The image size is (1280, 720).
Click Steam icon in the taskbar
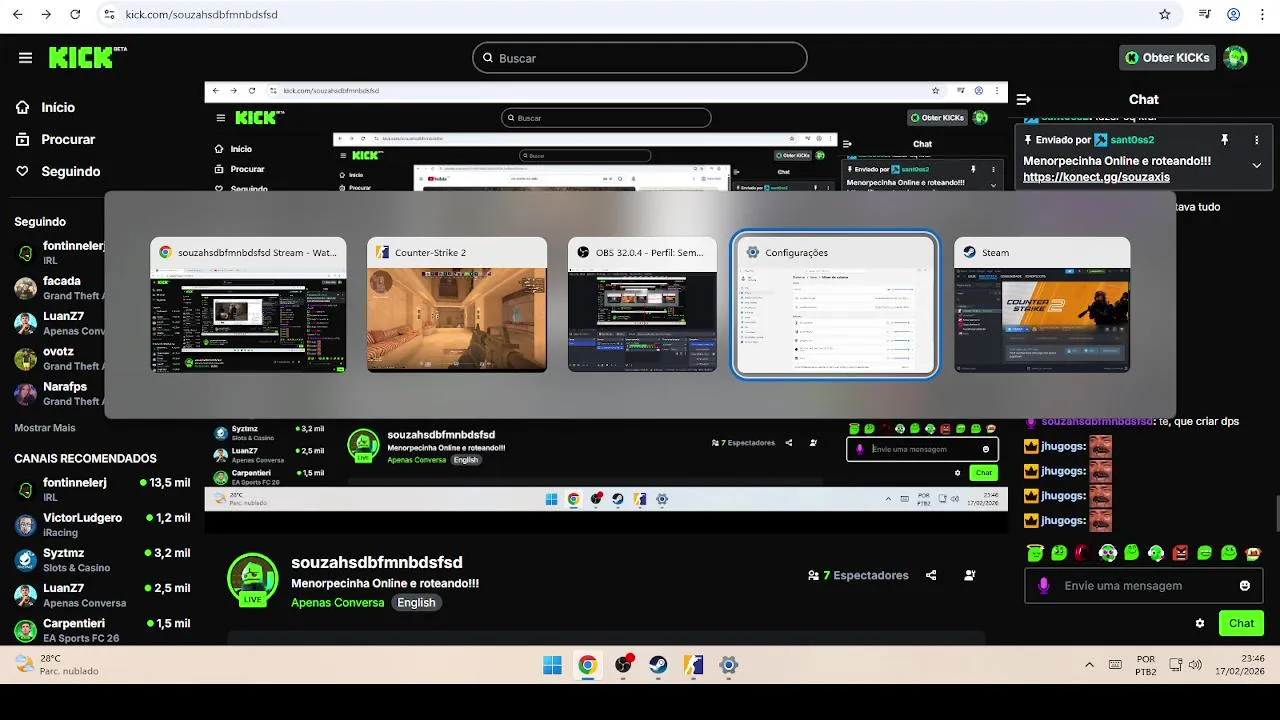pyautogui.click(x=658, y=665)
